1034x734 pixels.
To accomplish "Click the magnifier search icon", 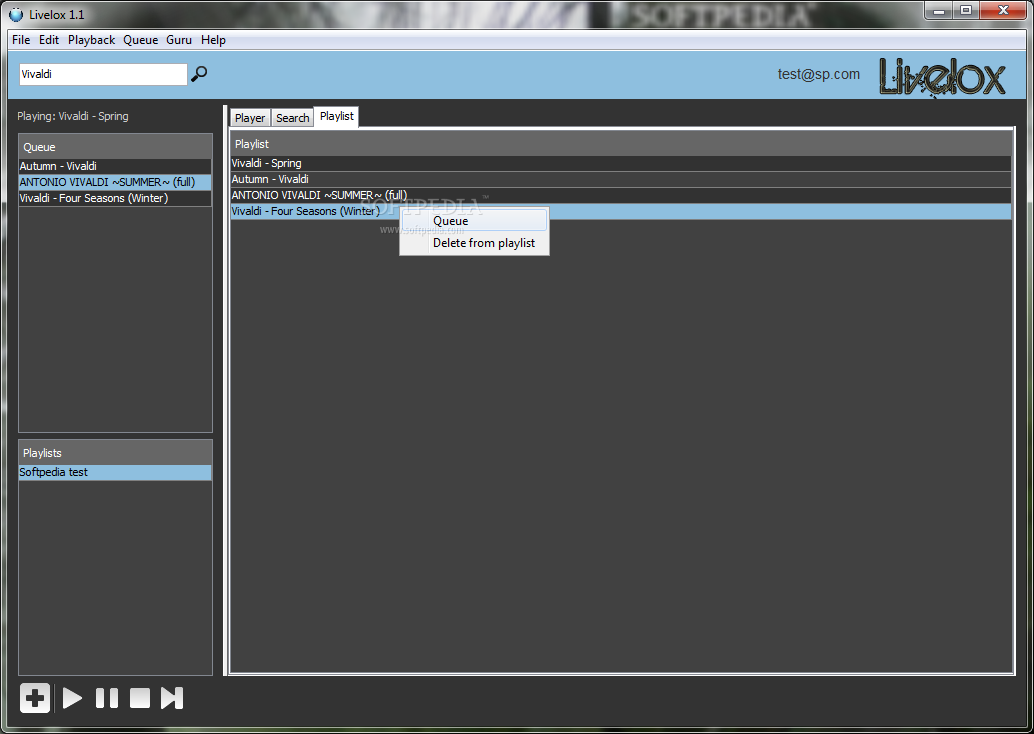I will click(198, 74).
